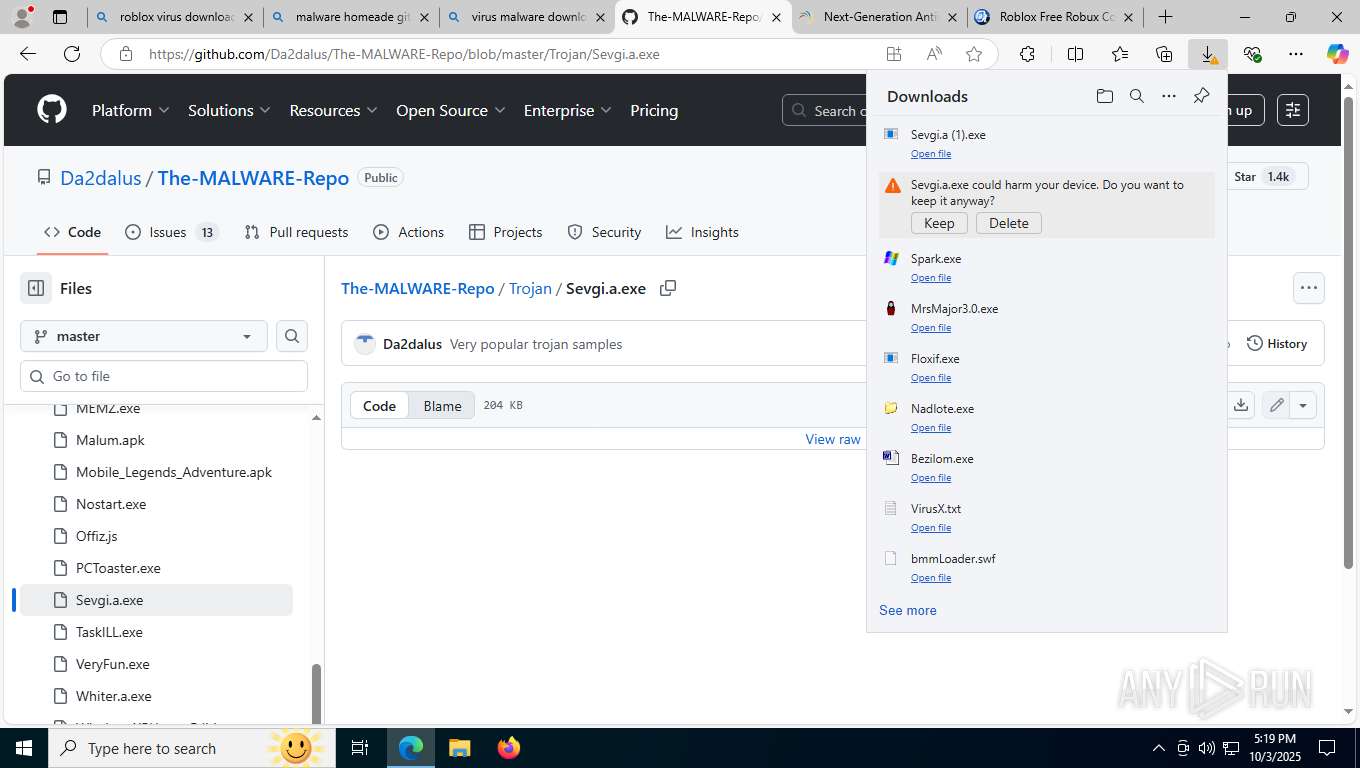Expand edit options arrow next to pencil
Image resolution: width=1360 pixels, height=768 pixels.
(x=1303, y=405)
